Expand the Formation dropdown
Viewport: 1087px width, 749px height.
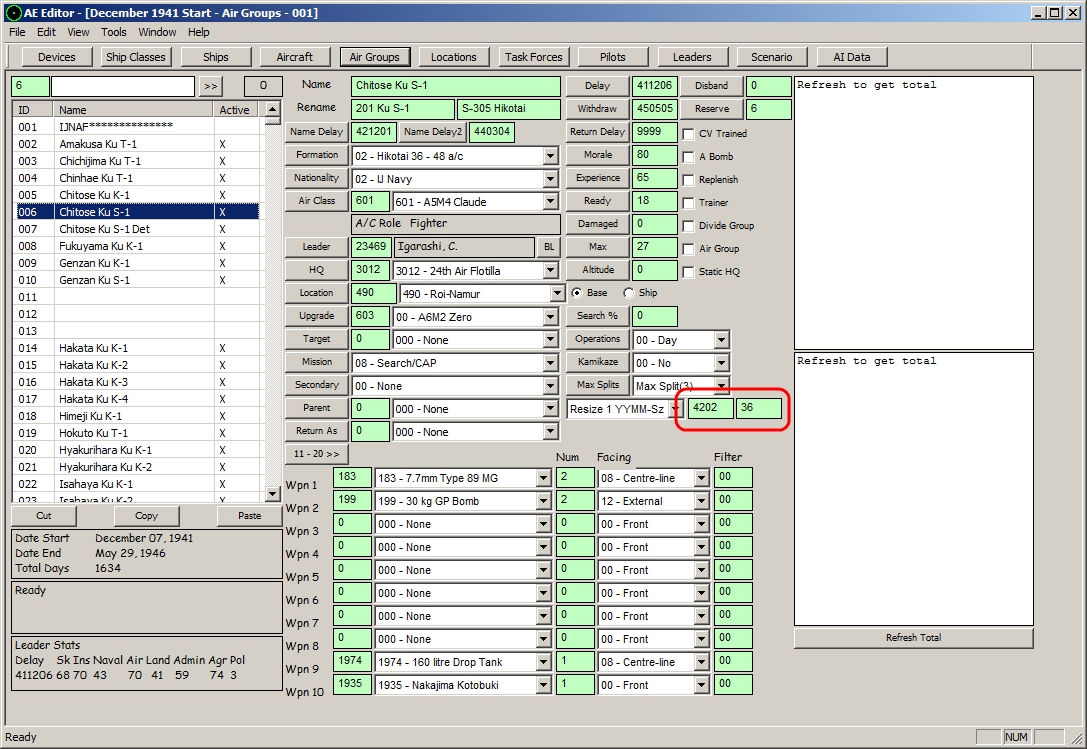pos(550,156)
